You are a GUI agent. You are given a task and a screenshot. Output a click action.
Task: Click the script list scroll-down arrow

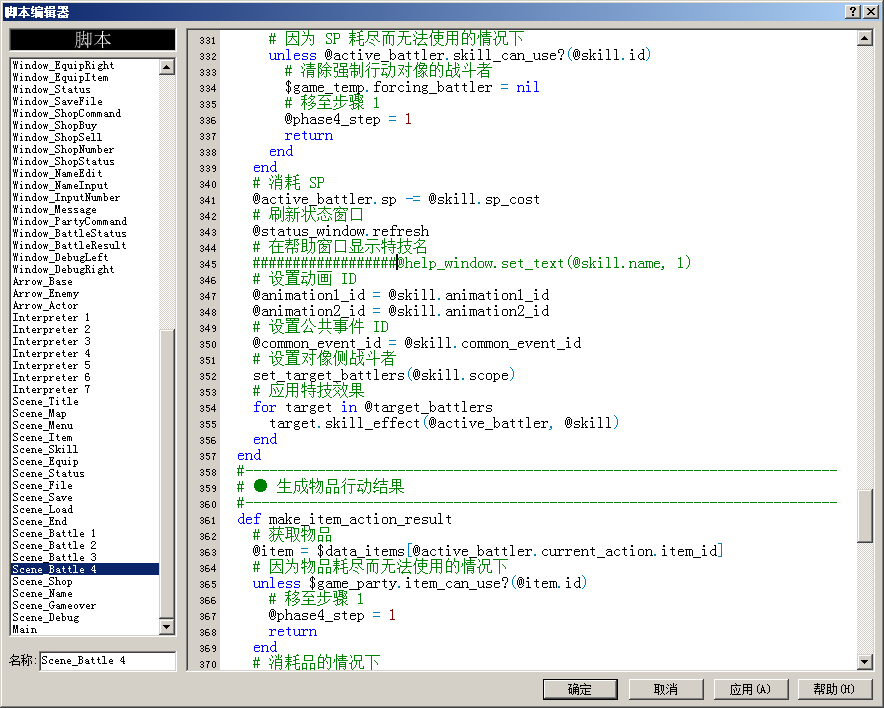[x=167, y=627]
